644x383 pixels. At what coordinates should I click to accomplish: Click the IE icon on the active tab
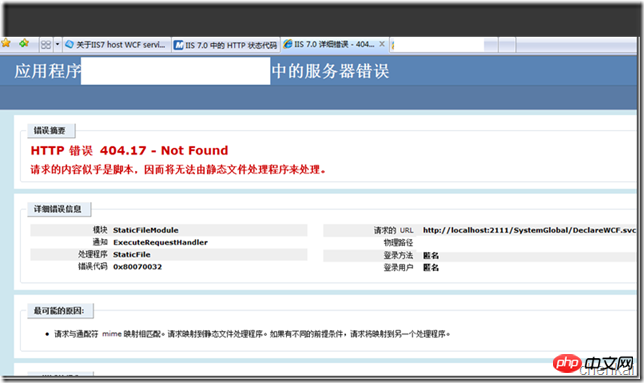[288, 44]
